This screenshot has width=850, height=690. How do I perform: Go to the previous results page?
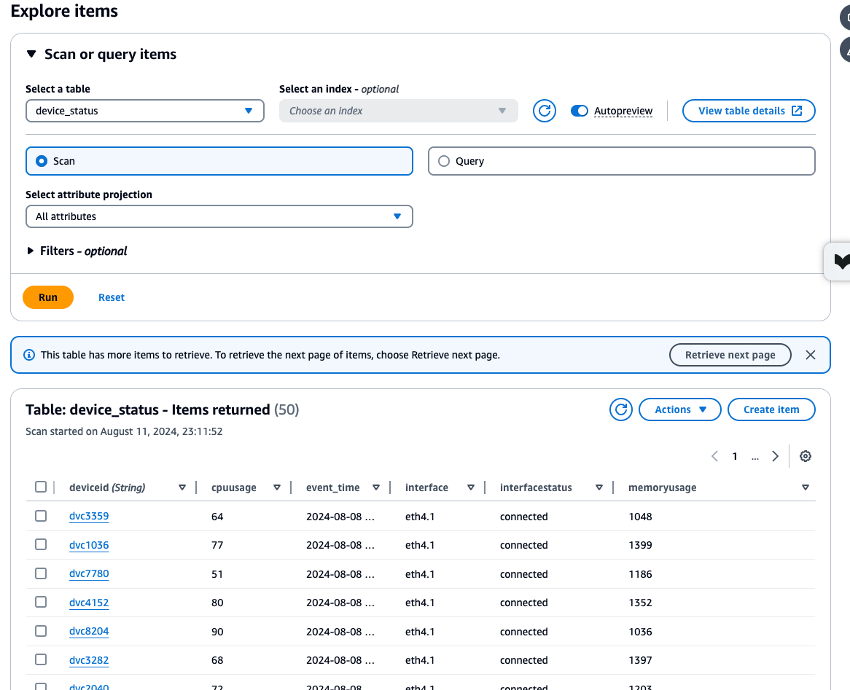[x=714, y=455]
